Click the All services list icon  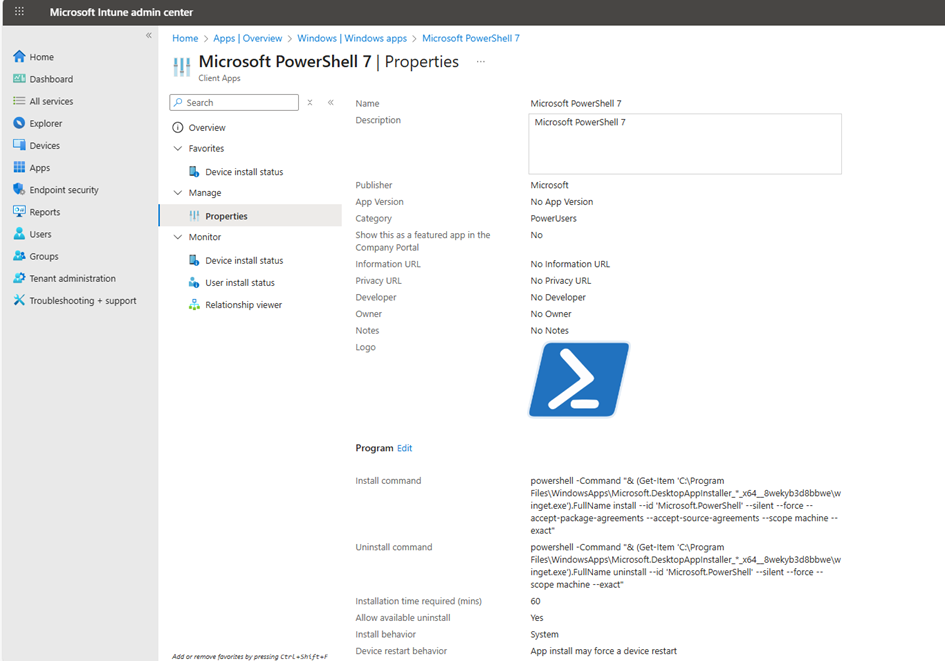[19, 101]
